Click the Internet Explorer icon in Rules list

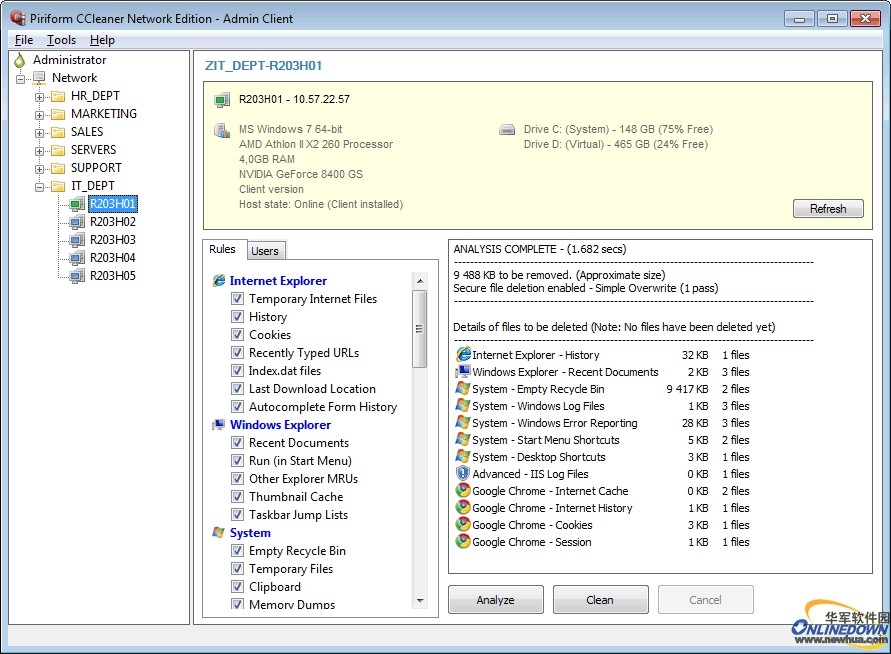[x=219, y=281]
